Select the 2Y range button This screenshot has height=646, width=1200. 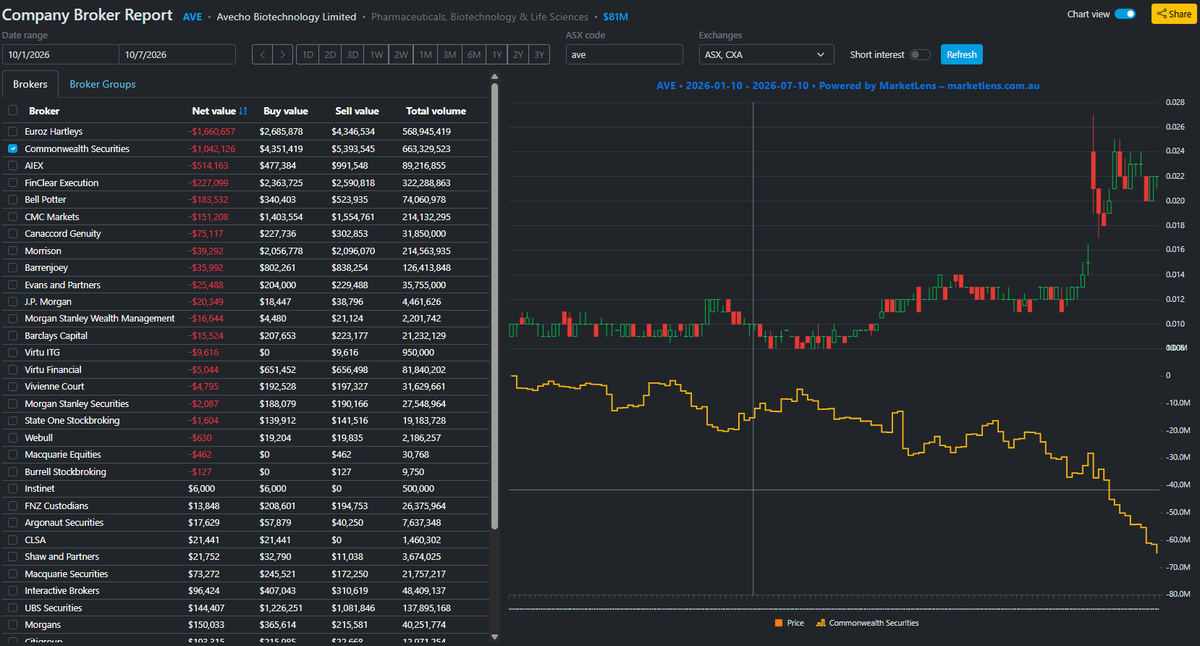[x=519, y=55]
